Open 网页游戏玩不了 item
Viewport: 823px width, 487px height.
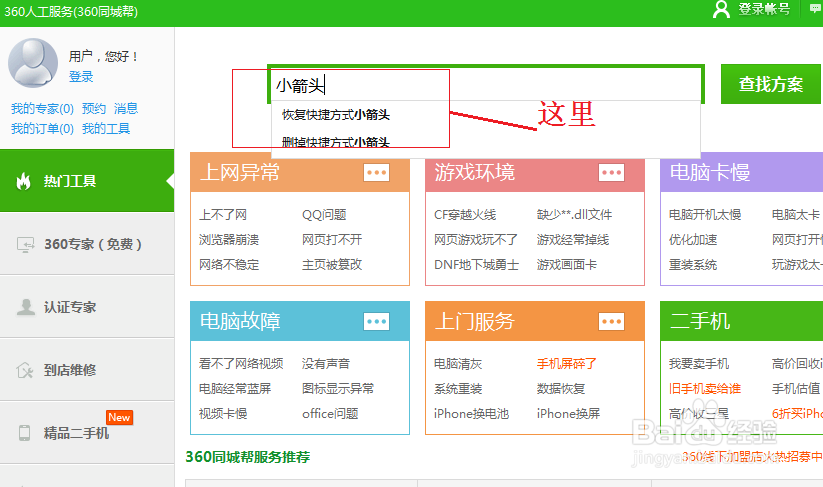point(476,240)
